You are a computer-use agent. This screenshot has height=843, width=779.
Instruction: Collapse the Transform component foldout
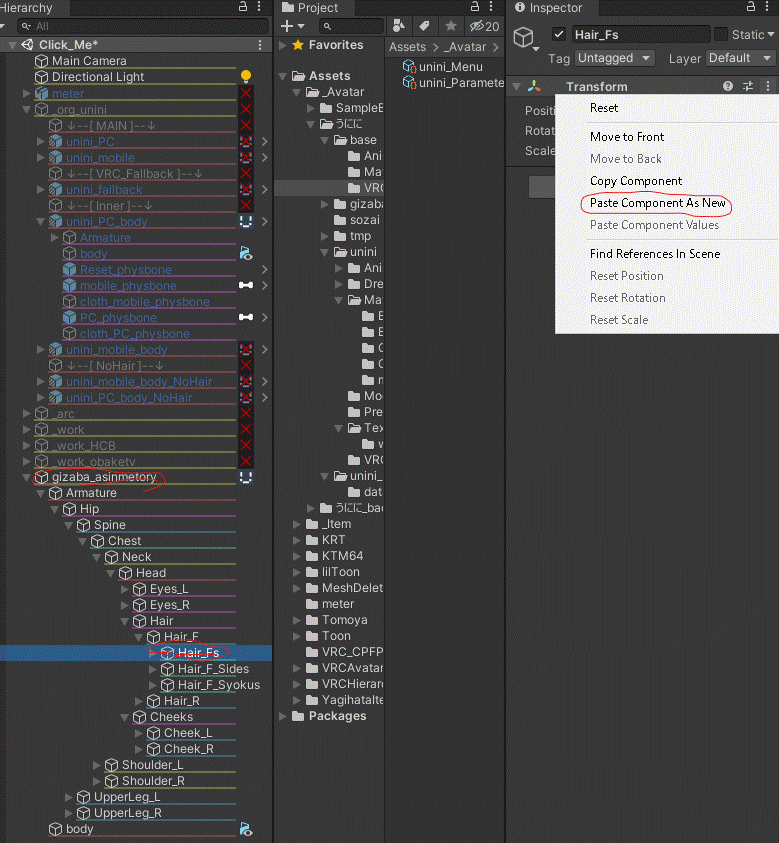click(x=517, y=86)
